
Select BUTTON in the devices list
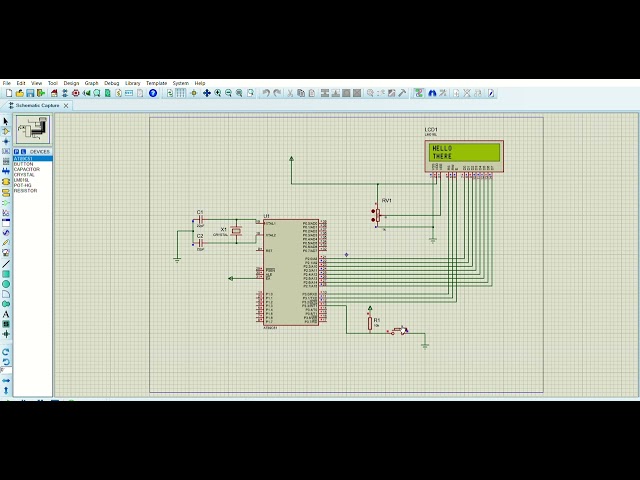coord(24,164)
